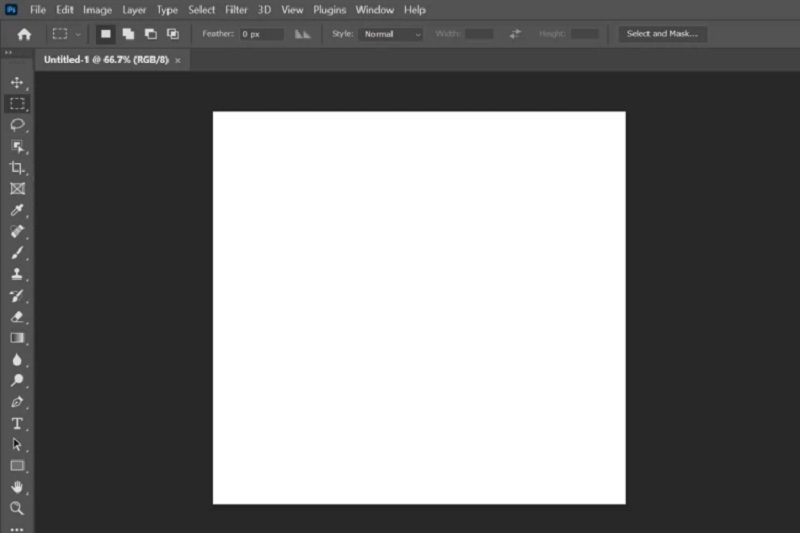Choose the Brush tool
The width and height of the screenshot is (800, 533).
tap(17, 252)
